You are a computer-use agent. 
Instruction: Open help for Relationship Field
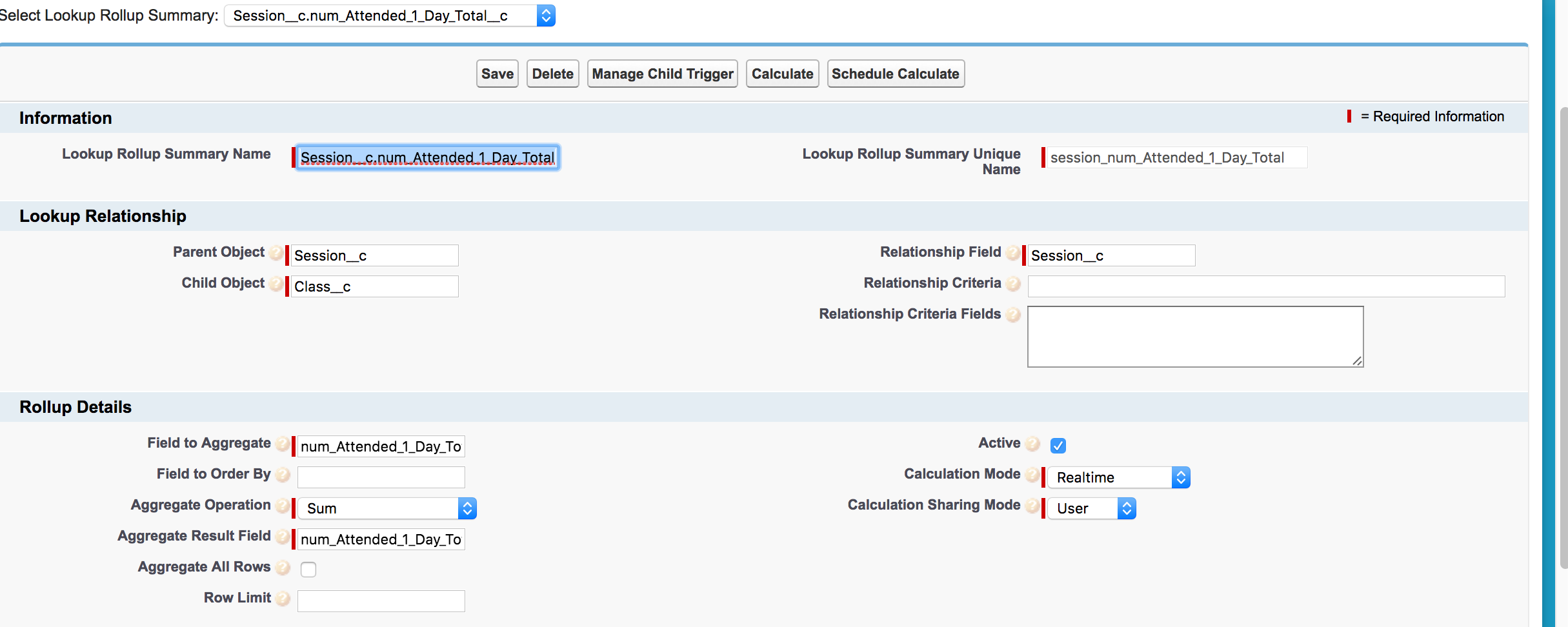click(1013, 253)
